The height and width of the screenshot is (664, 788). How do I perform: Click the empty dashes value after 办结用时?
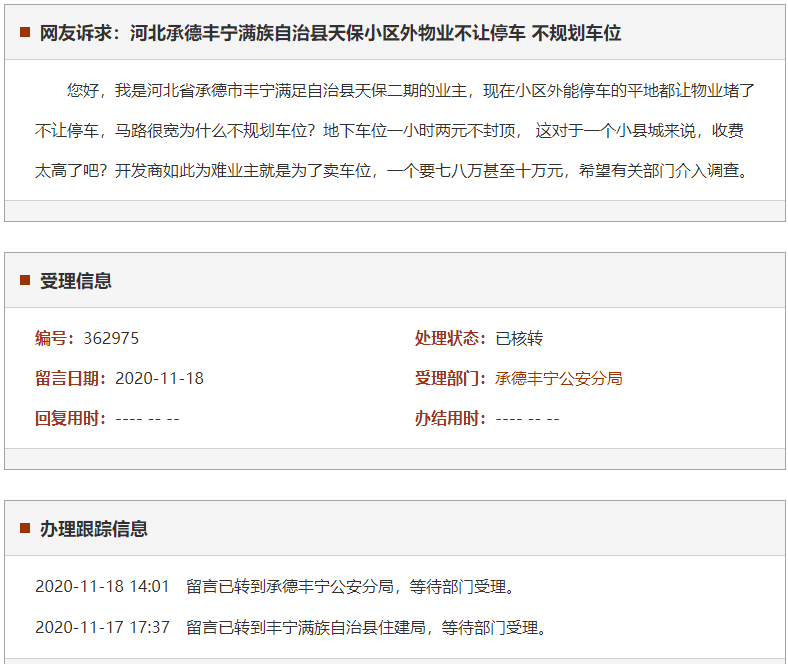point(527,418)
